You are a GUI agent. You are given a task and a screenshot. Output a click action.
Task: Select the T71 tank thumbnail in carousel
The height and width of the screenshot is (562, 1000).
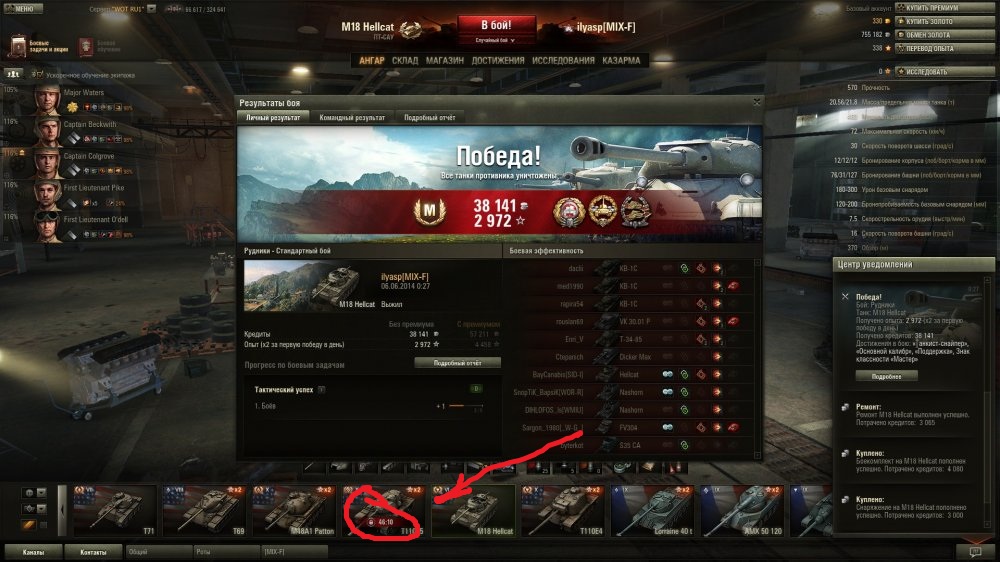pos(115,510)
